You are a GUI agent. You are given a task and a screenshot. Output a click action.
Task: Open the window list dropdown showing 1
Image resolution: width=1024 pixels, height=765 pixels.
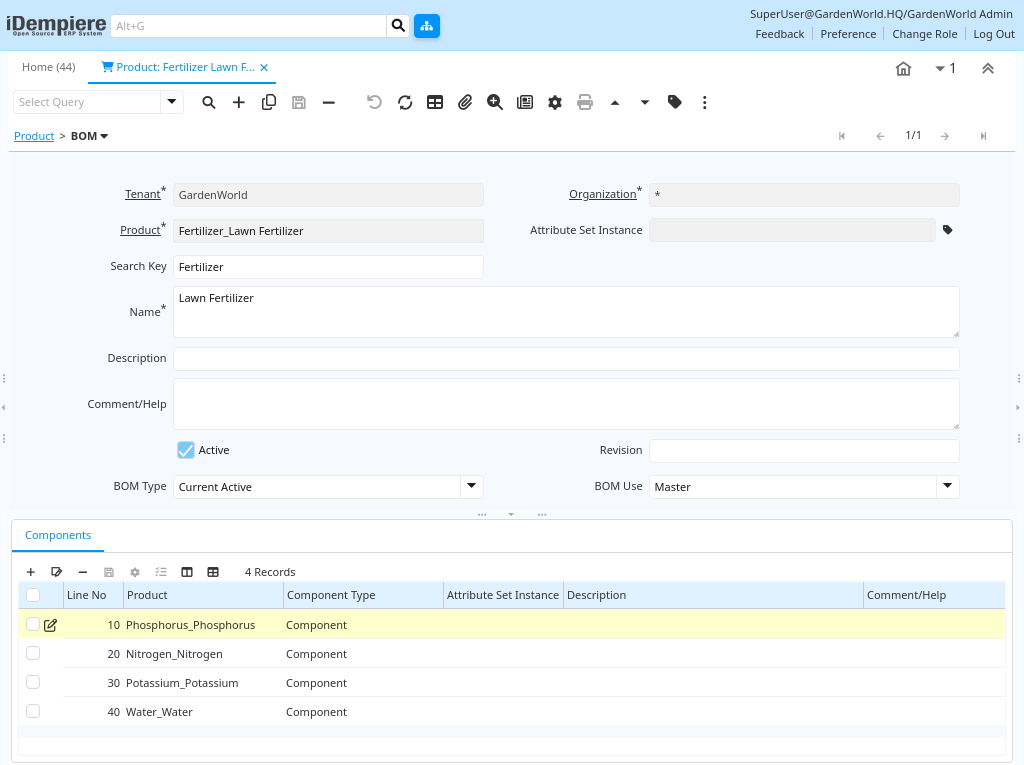coord(945,69)
